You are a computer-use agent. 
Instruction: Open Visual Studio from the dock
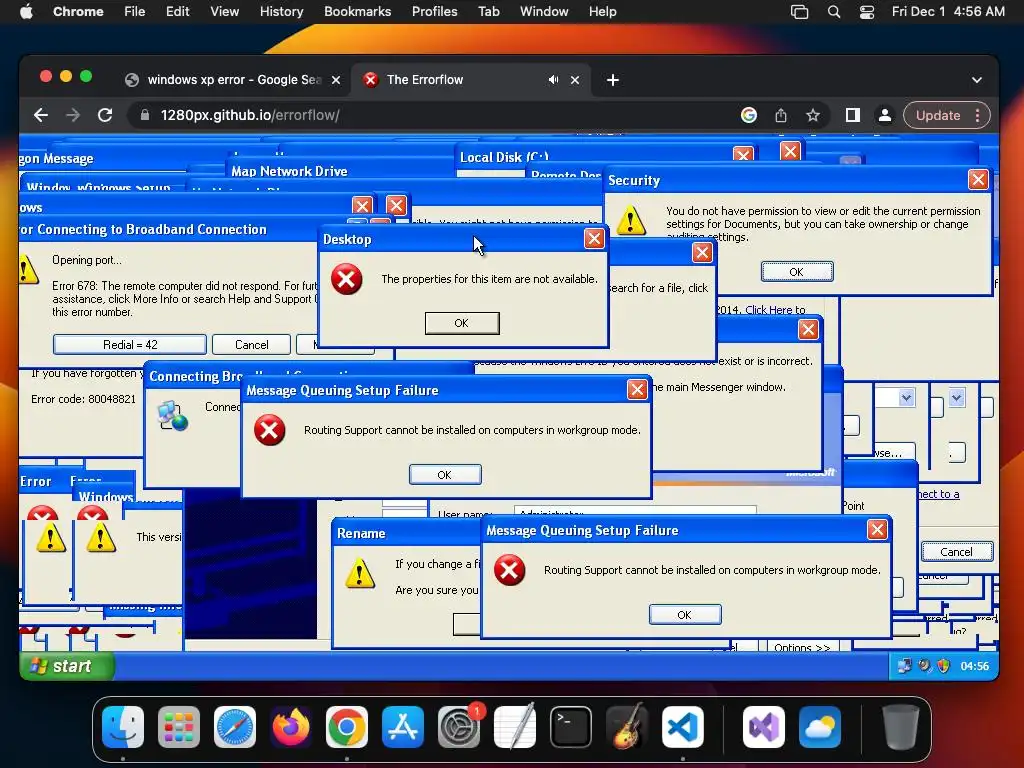click(x=763, y=727)
